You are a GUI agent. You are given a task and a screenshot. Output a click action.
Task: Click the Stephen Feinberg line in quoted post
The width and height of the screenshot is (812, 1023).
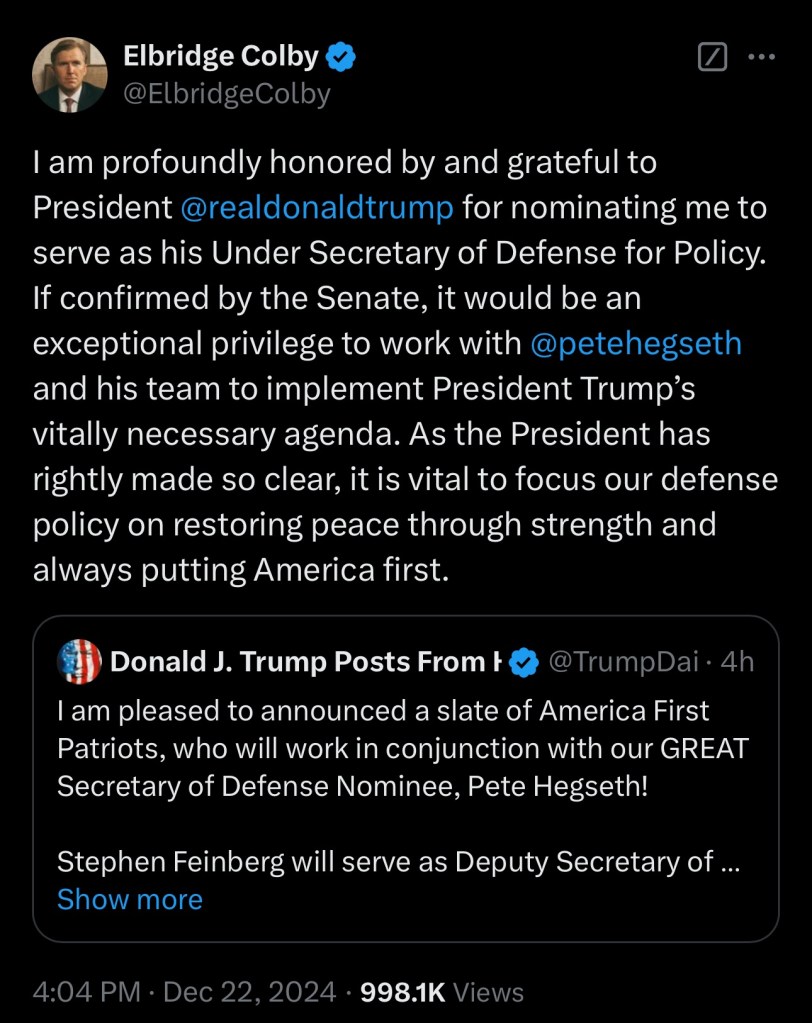[x=398, y=862]
